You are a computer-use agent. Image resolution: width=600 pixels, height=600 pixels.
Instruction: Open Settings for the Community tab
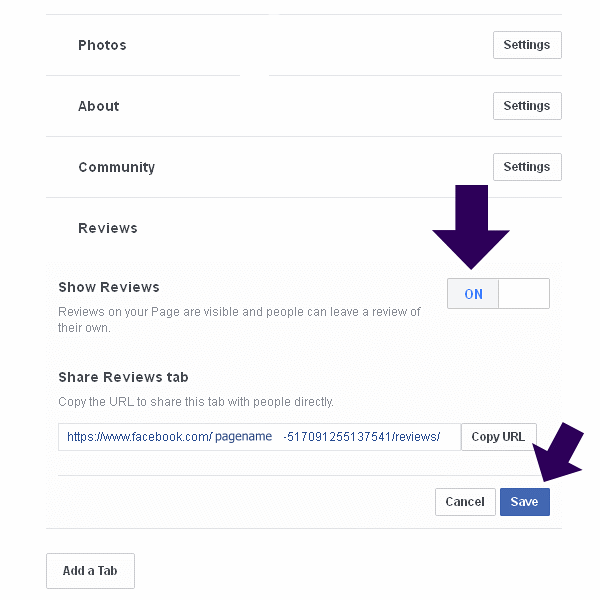[527, 167]
